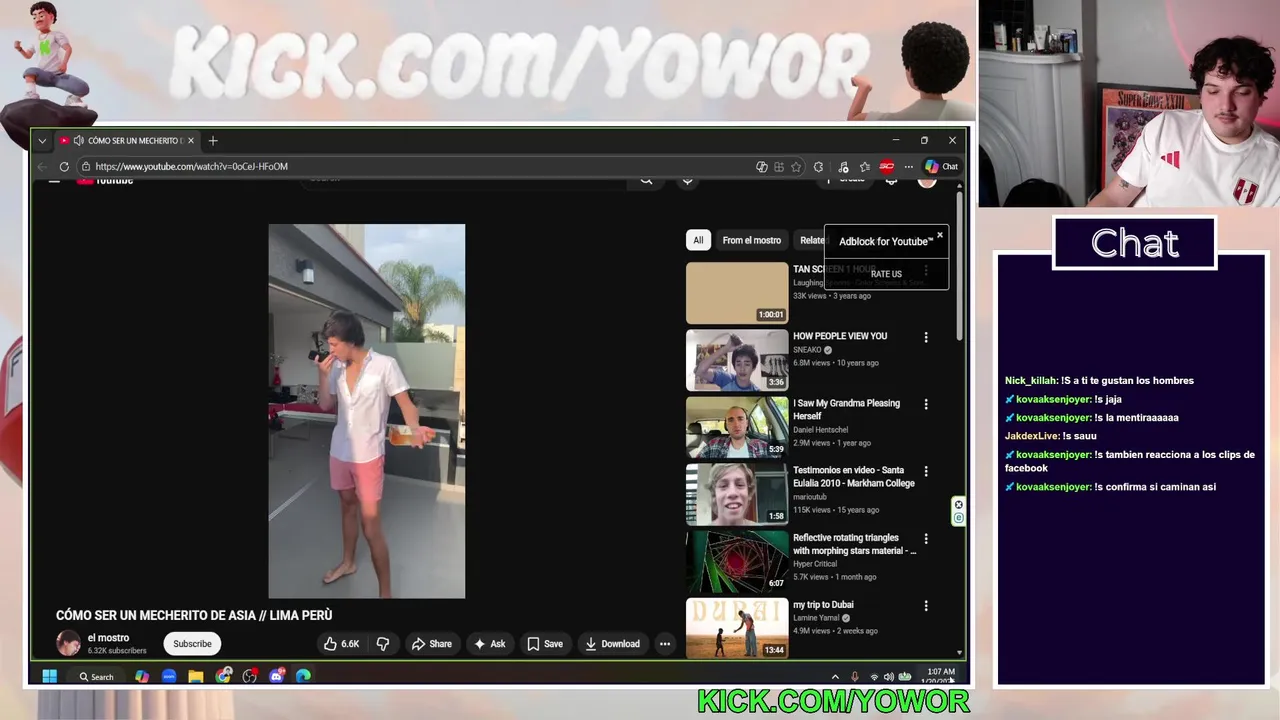Open the el mostro channel name link
1280x720 pixels.
(x=108, y=638)
